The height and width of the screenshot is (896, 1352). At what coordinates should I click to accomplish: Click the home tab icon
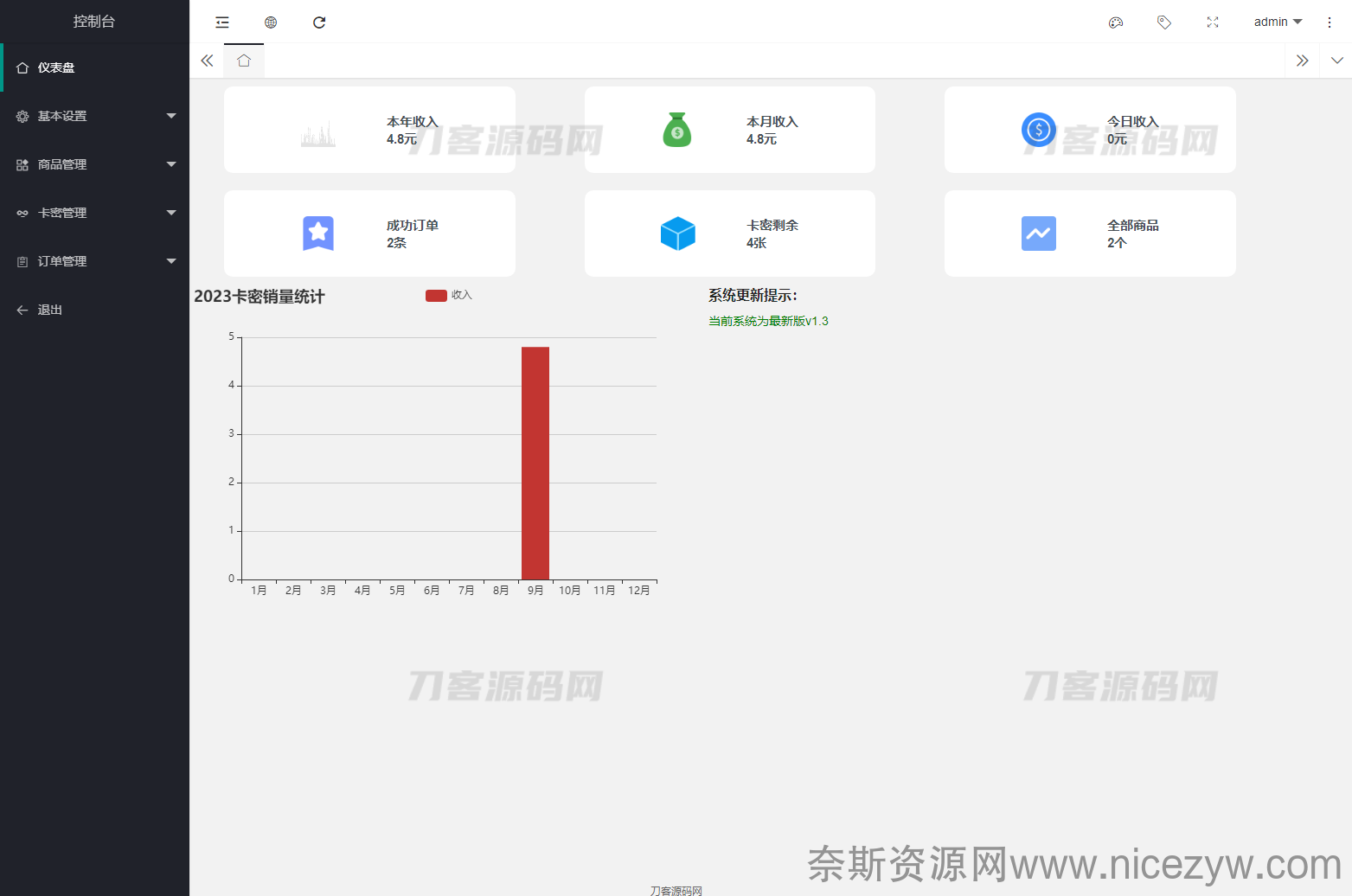pos(244,61)
